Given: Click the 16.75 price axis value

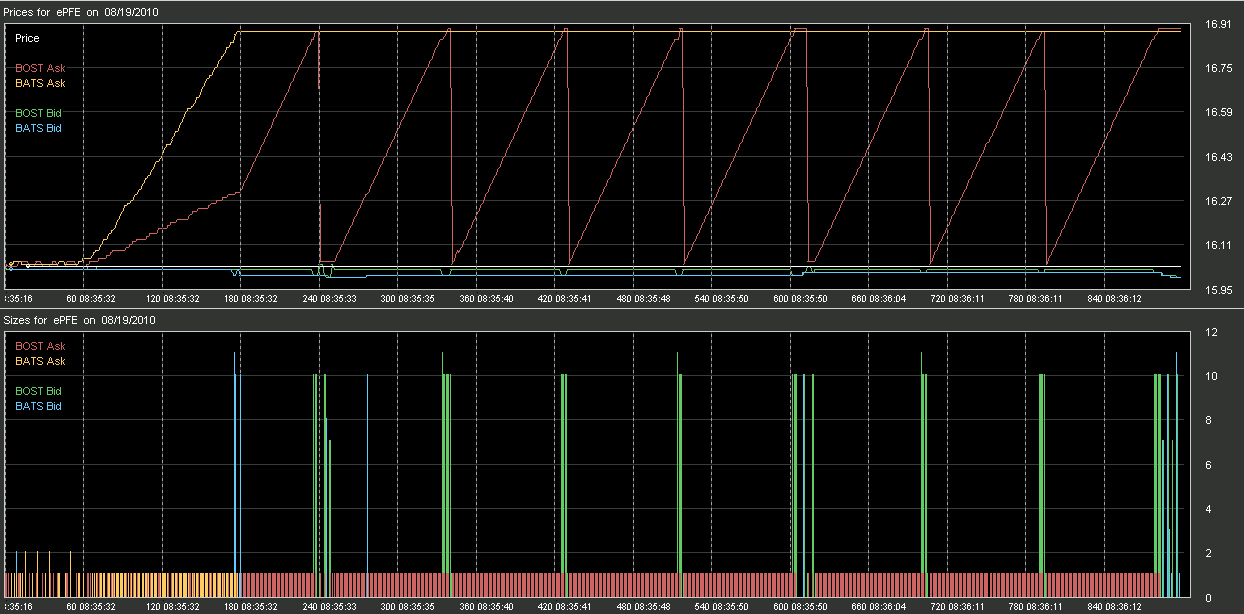Looking at the screenshot, I should click(1218, 68).
